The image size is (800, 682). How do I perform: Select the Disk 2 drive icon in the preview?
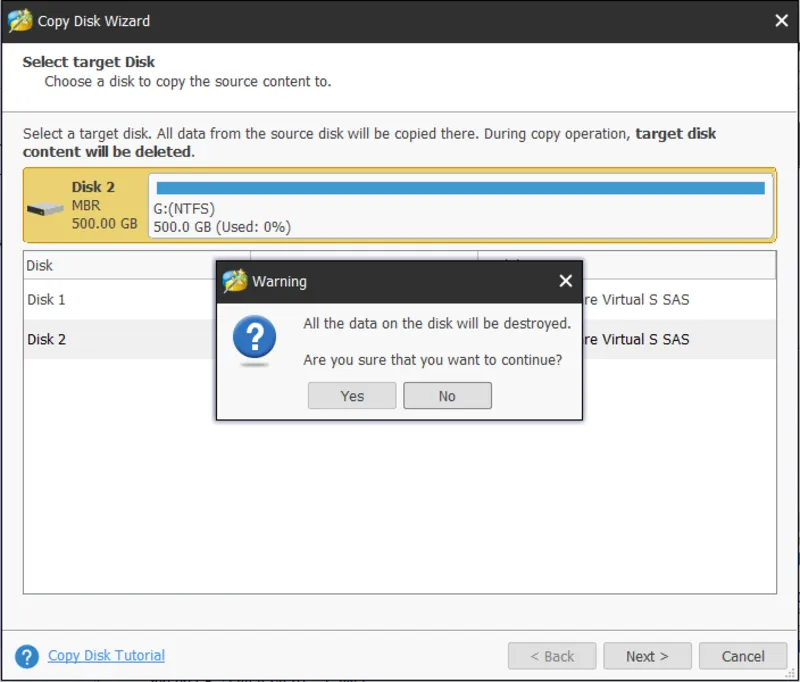pos(47,207)
